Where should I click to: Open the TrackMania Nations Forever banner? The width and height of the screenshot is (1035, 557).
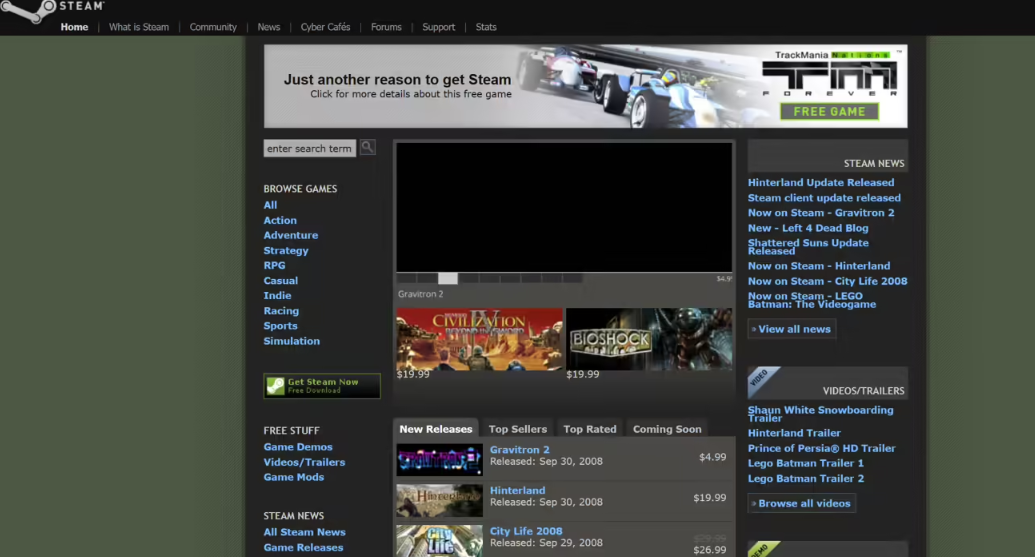(x=585, y=86)
